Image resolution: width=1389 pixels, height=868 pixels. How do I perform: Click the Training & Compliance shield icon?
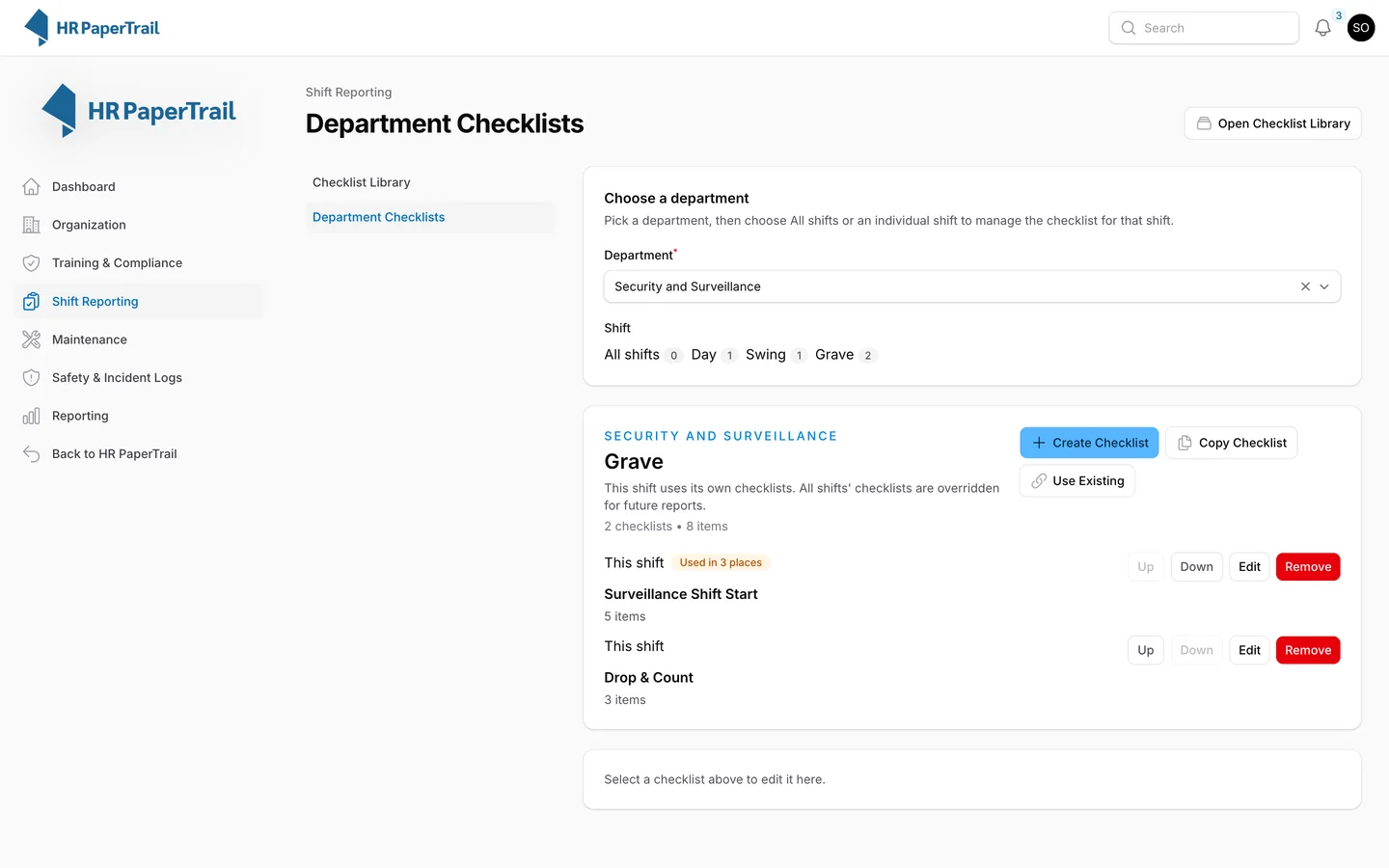click(32, 262)
